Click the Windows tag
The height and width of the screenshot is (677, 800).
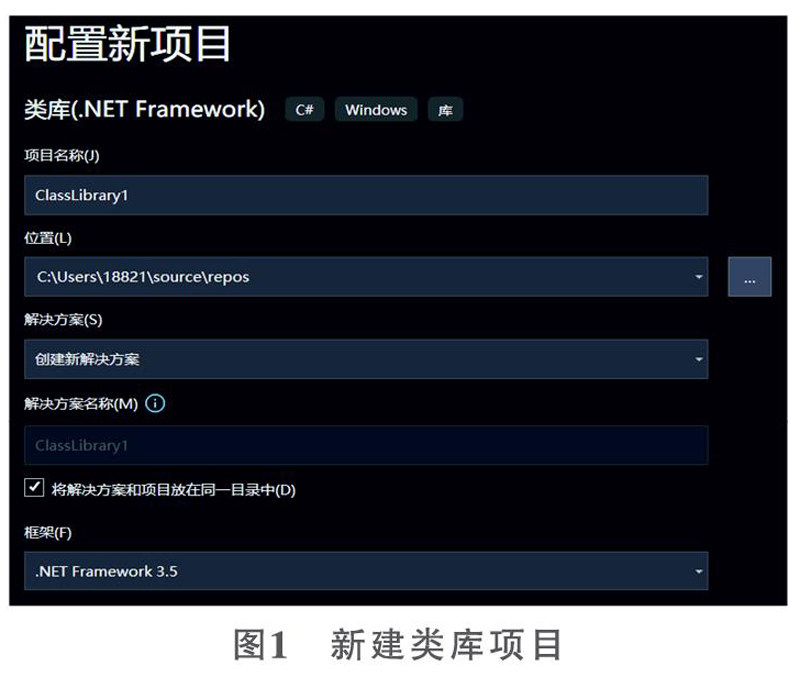(x=376, y=109)
